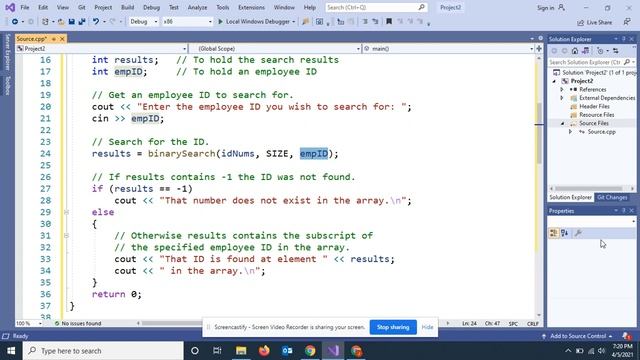Open Windows Task View icon

(x=217, y=351)
